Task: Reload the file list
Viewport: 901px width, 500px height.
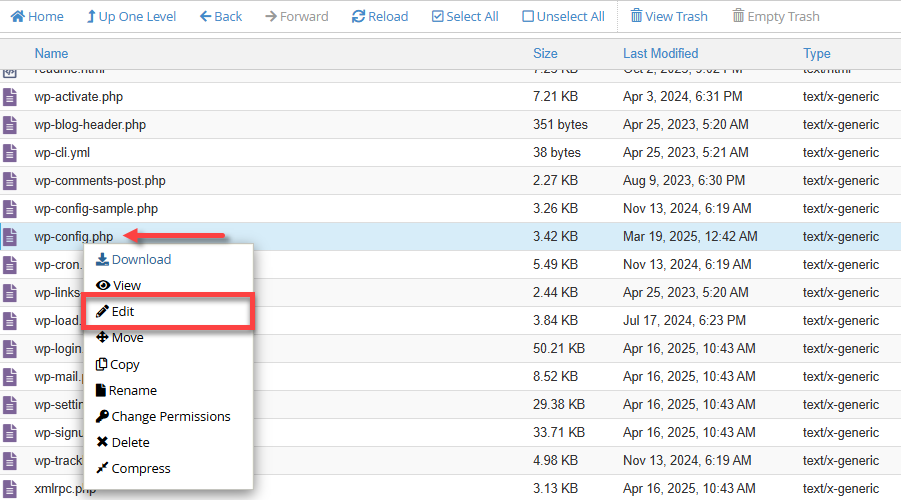Action: click(x=380, y=16)
